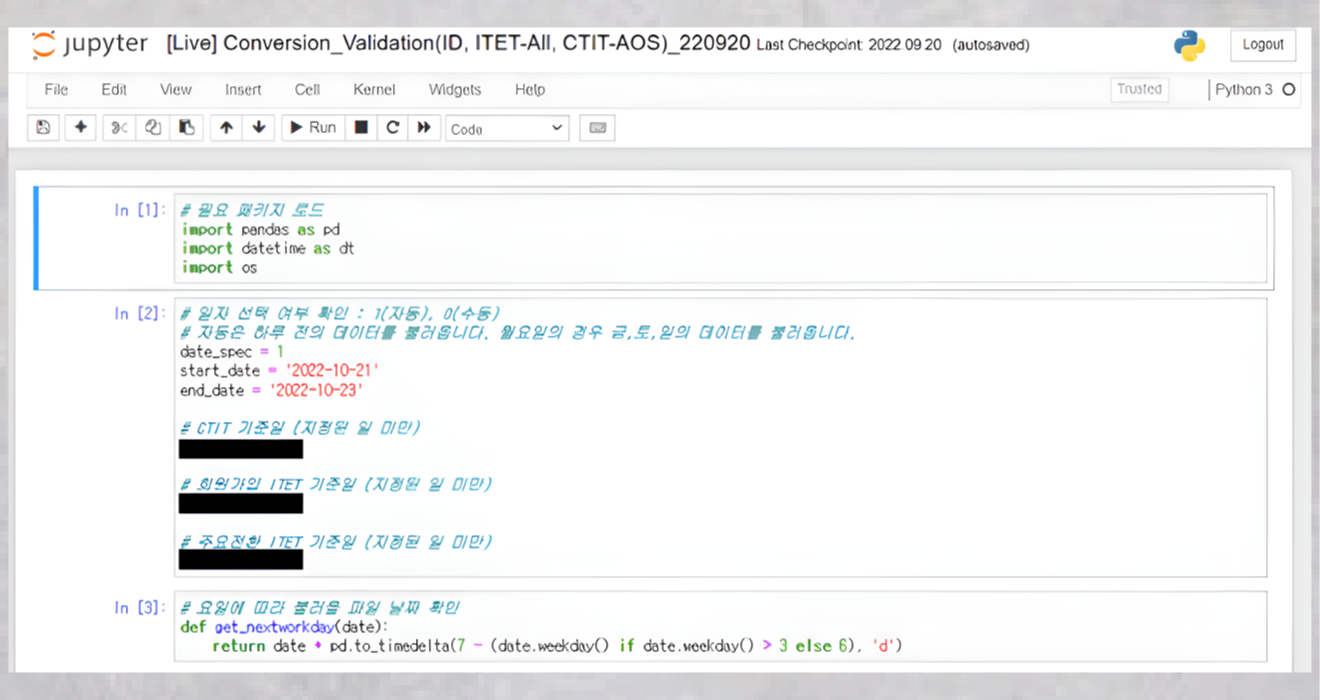Open the command palette keyboard icon
1320x700 pixels.
(597, 128)
